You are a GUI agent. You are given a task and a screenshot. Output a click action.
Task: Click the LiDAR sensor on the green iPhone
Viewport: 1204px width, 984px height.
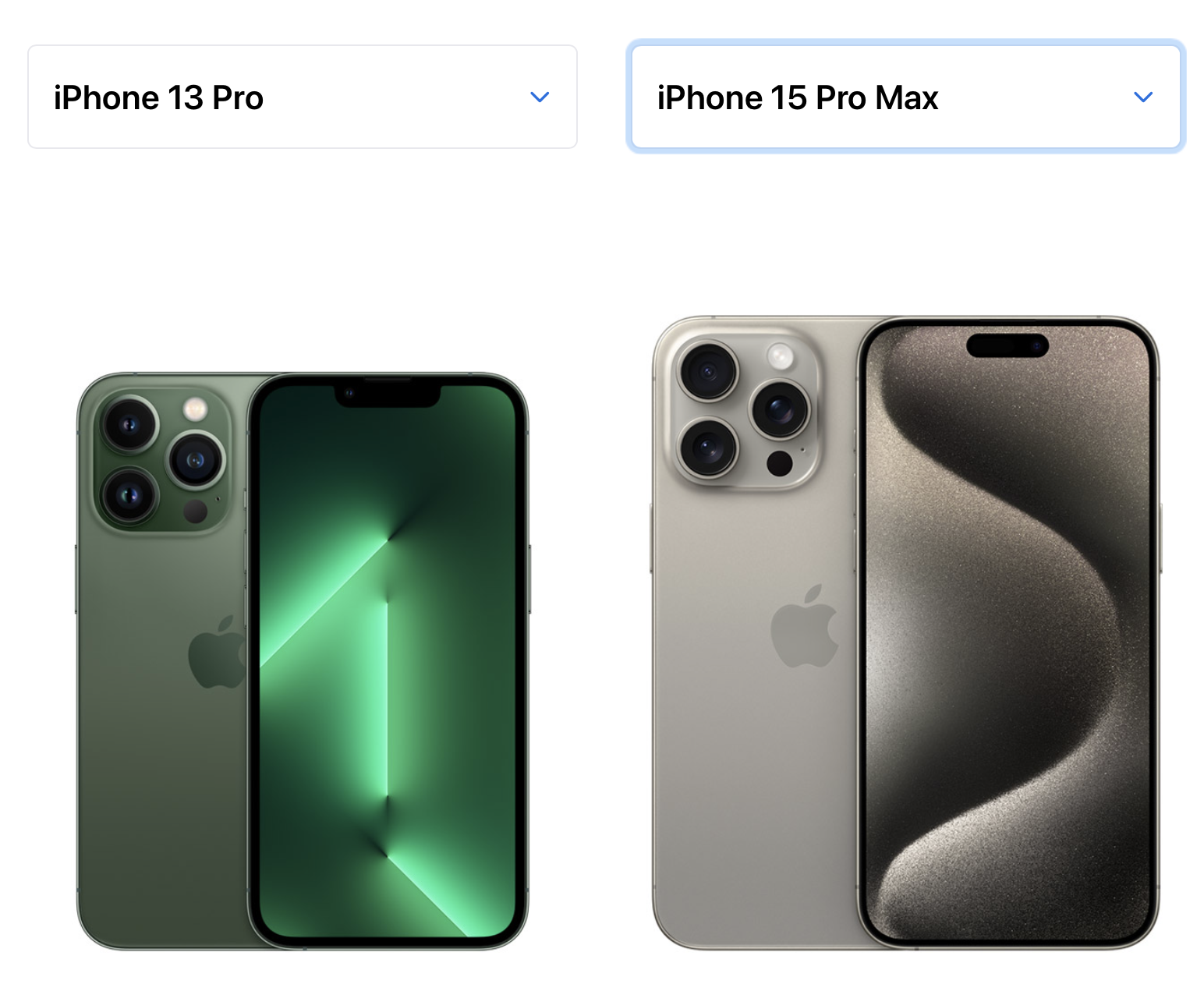coord(195,511)
